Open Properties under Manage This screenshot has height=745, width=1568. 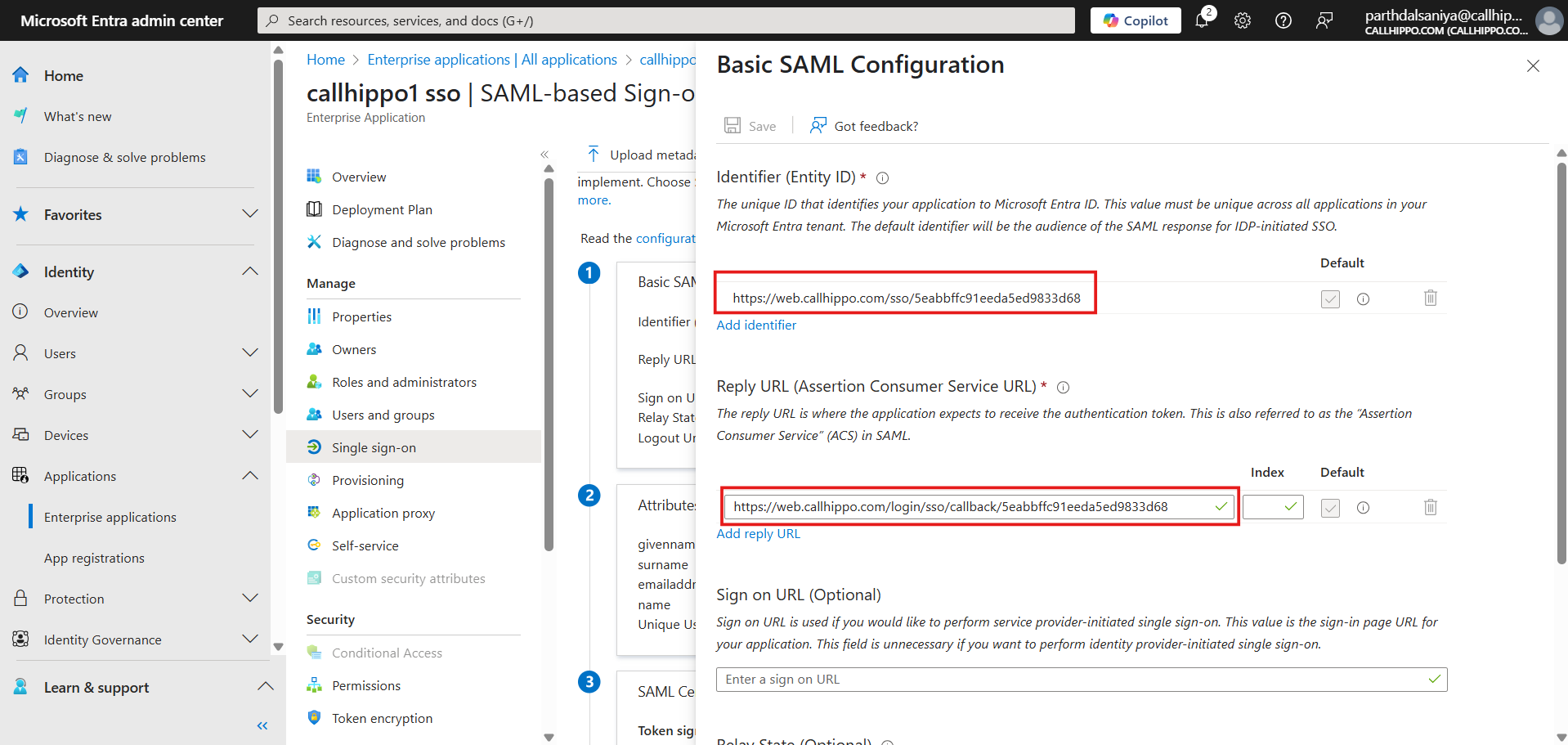tap(361, 316)
